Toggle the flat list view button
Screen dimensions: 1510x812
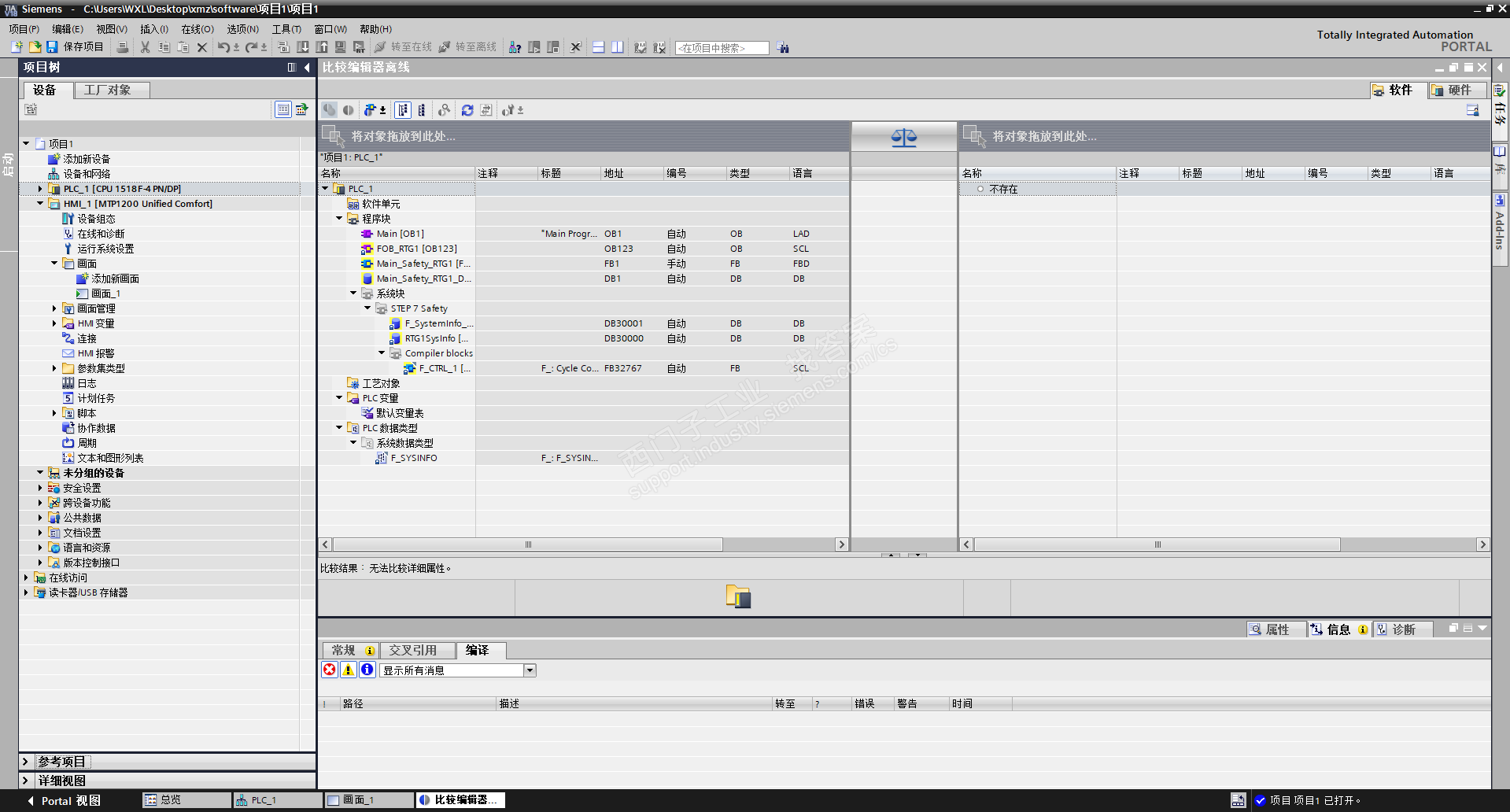pos(422,110)
